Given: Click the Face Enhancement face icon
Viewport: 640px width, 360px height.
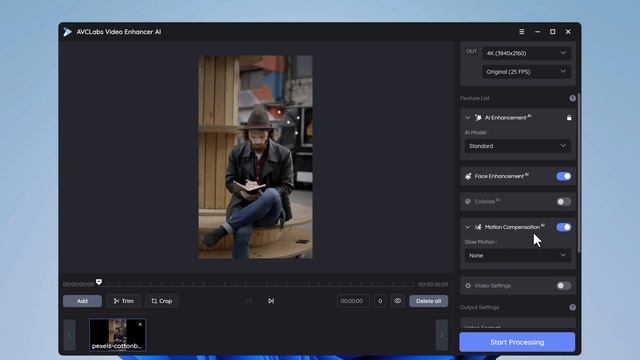Looking at the screenshot, I should (468, 176).
